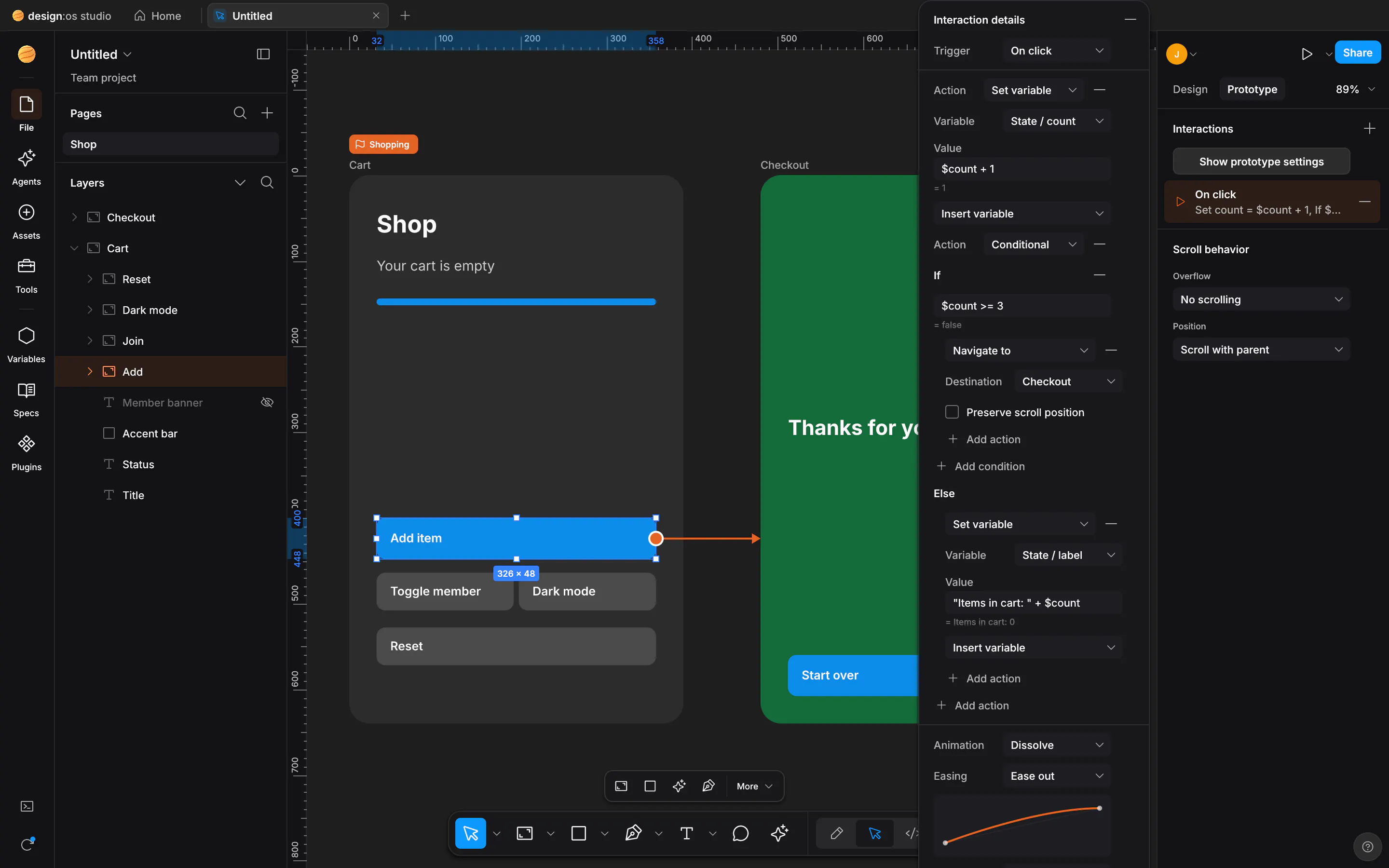
Task: Select the Pen tool in bottom toolbar
Action: coord(632,833)
